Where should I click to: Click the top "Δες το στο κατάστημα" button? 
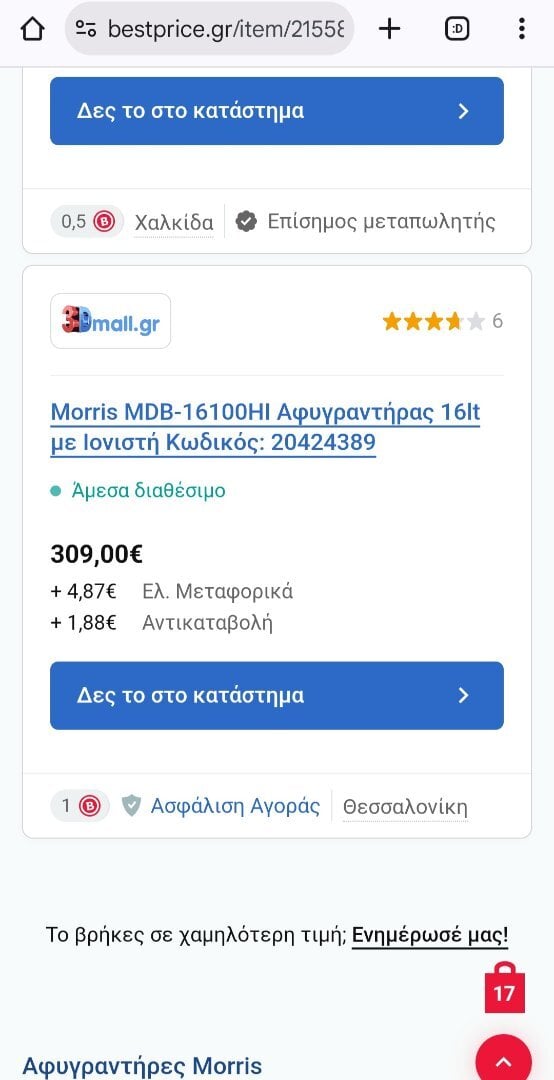(x=277, y=111)
